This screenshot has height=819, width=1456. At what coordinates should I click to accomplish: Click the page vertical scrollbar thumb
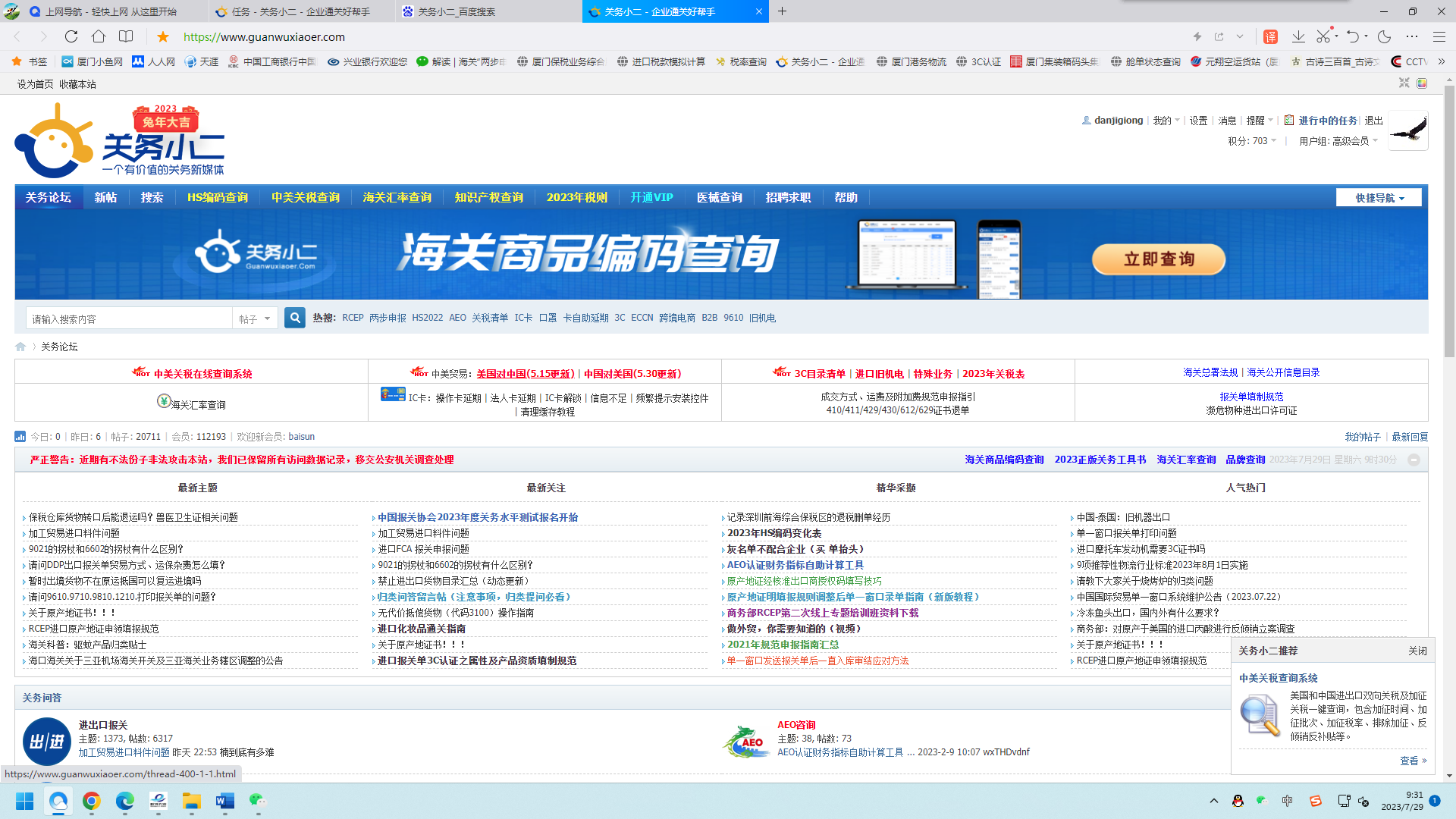(x=1449, y=221)
